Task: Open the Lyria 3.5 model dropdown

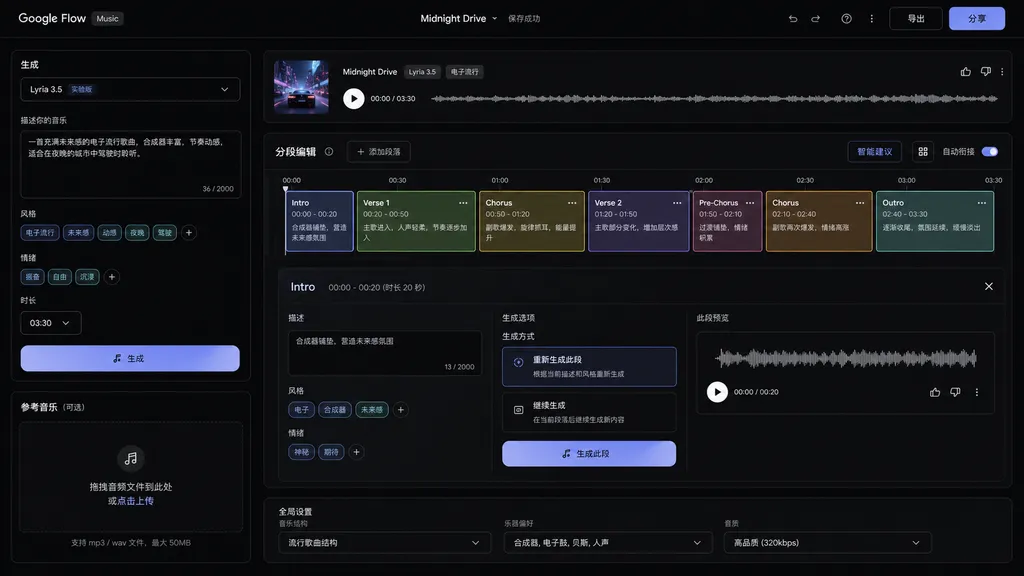Action: 130,89
